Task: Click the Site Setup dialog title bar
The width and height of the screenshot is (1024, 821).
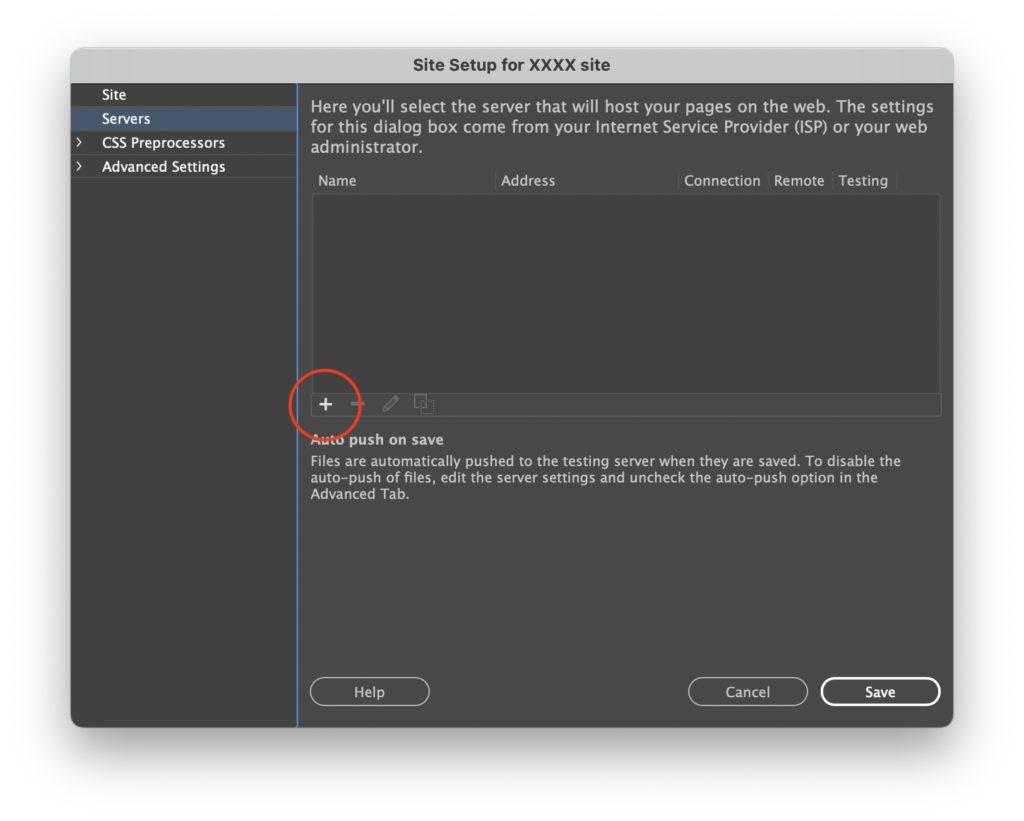Action: point(511,65)
